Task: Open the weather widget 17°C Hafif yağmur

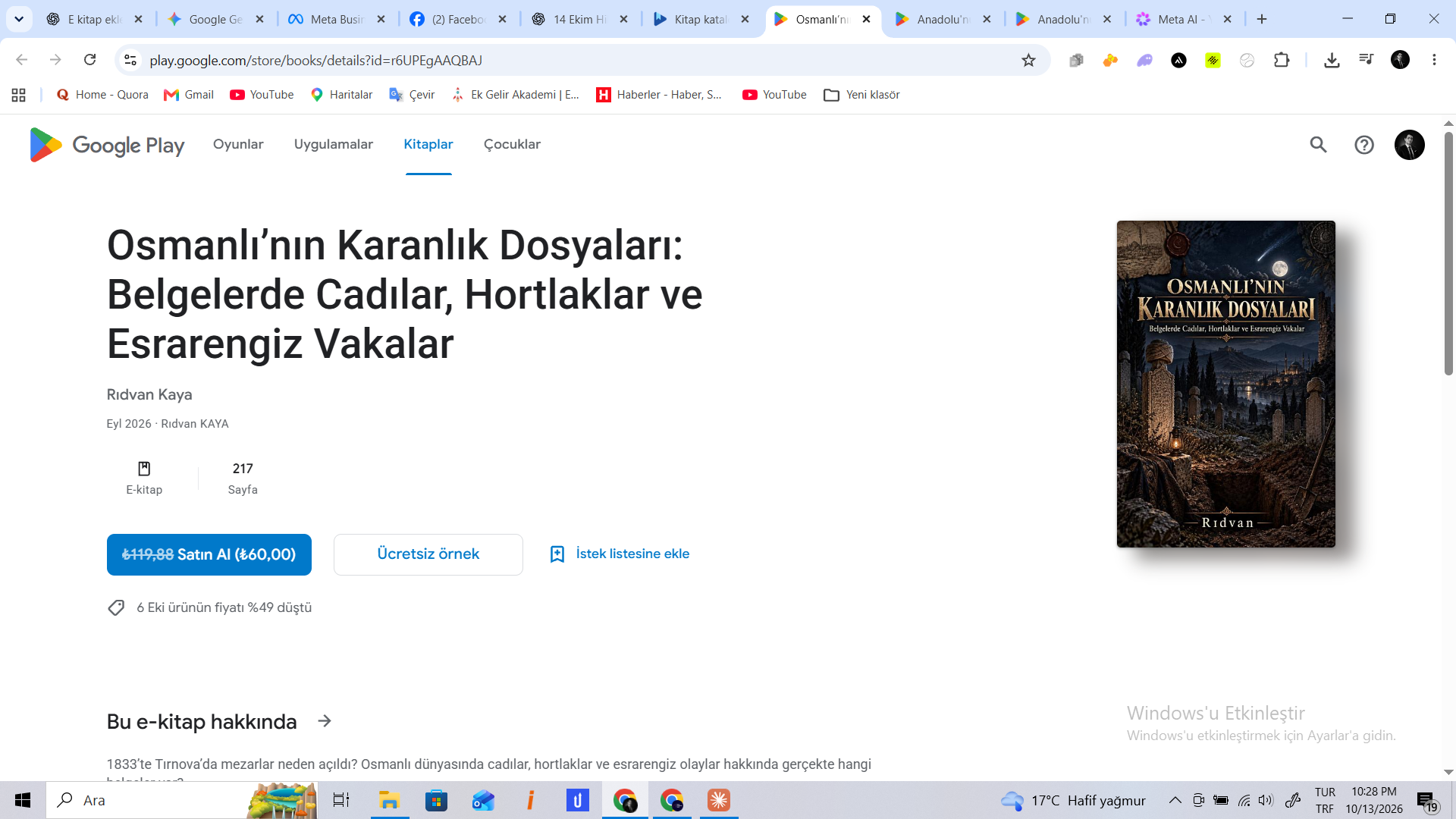Action: point(1073,800)
